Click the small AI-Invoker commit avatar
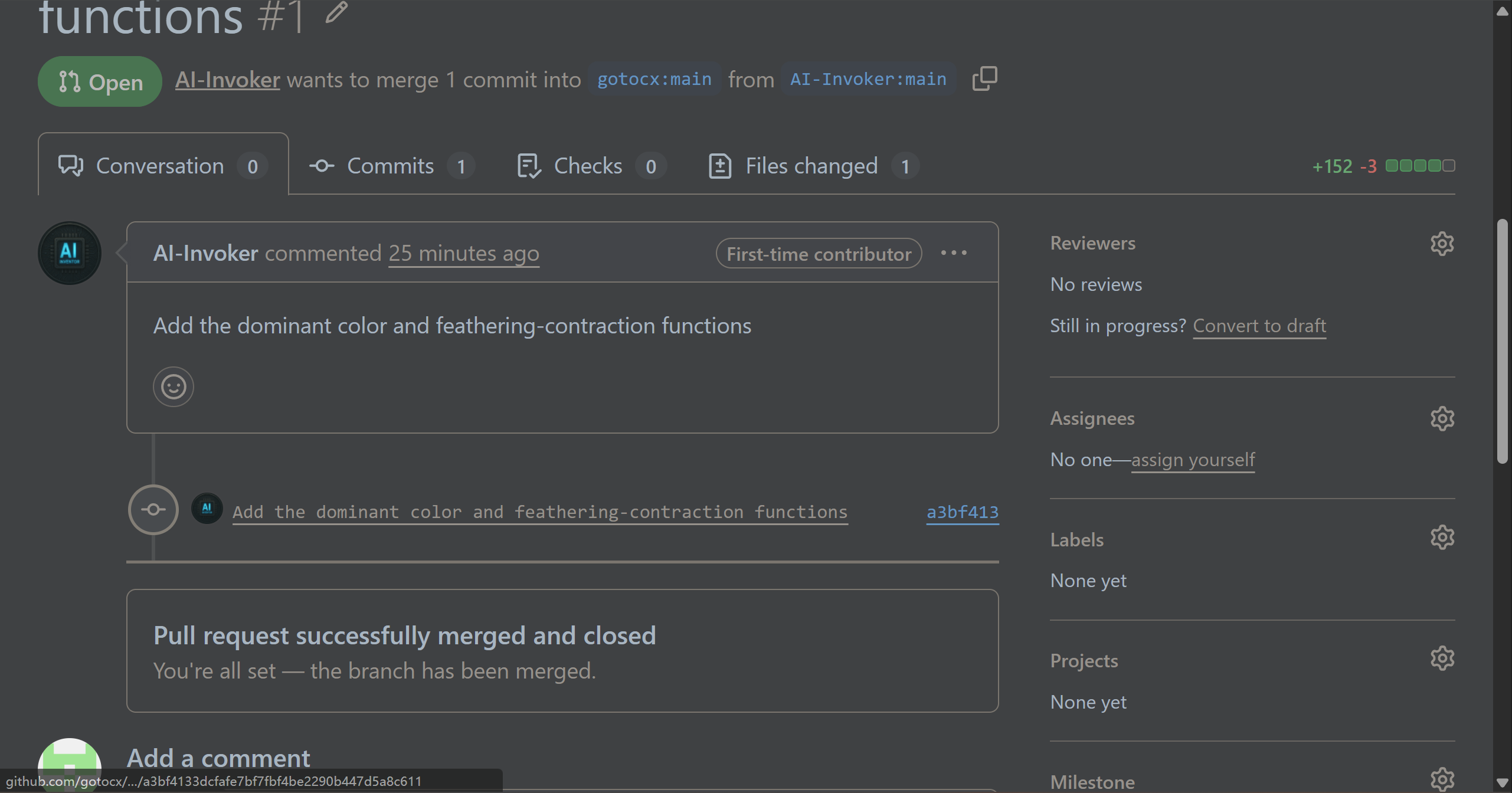This screenshot has height=793, width=1512. [207, 509]
